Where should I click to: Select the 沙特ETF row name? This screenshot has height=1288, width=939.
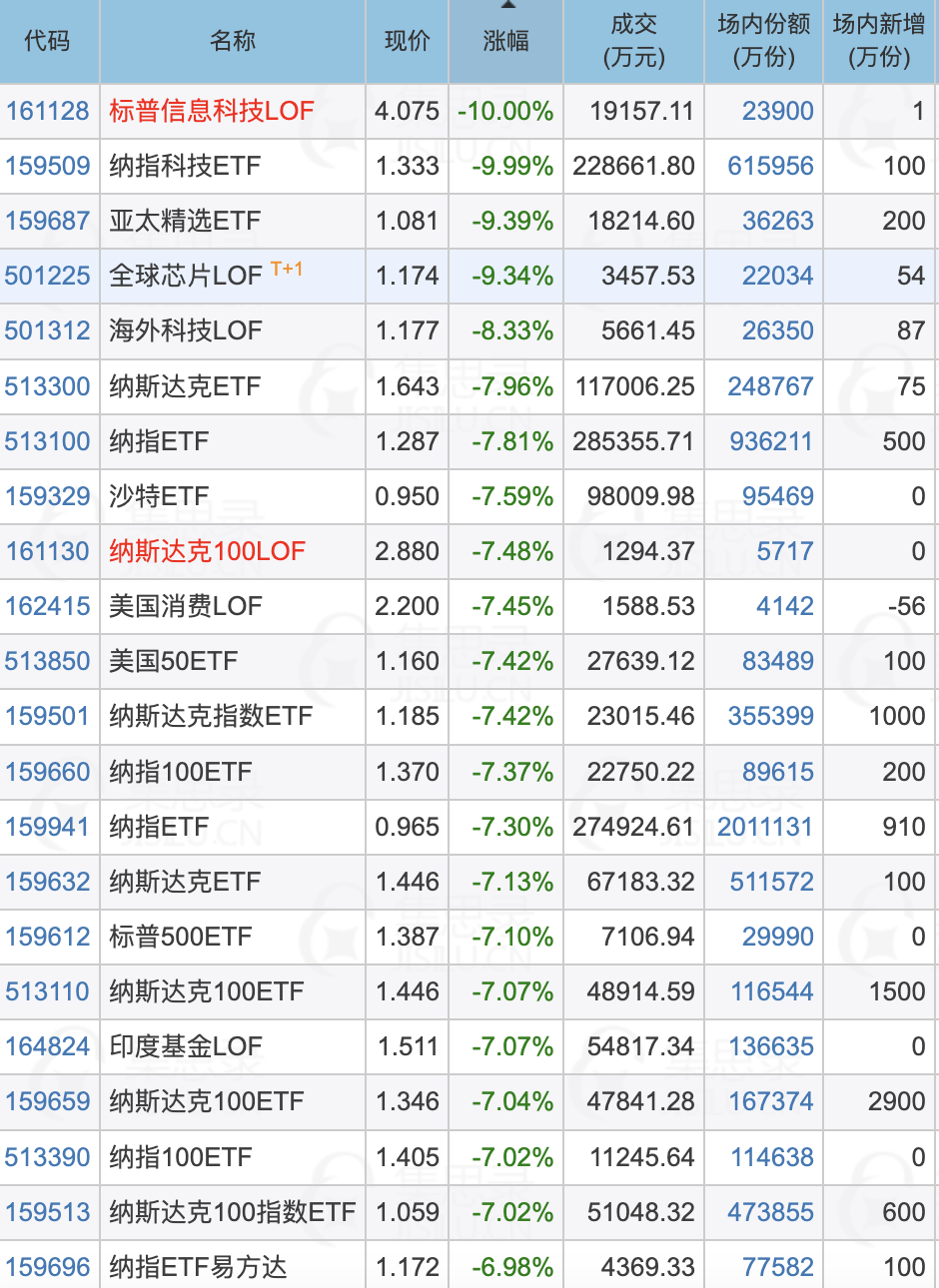pos(159,496)
